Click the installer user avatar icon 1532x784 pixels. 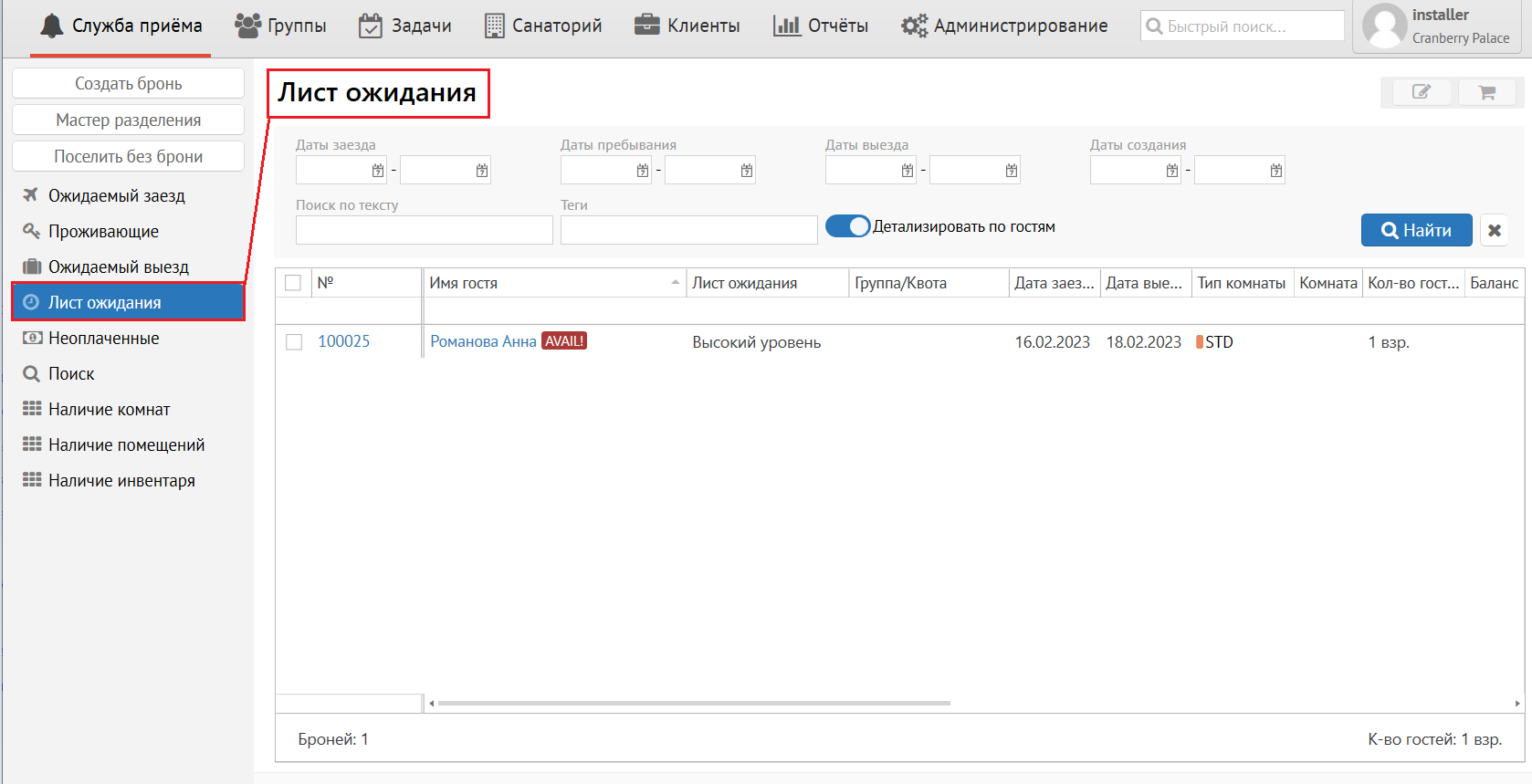pos(1384,26)
